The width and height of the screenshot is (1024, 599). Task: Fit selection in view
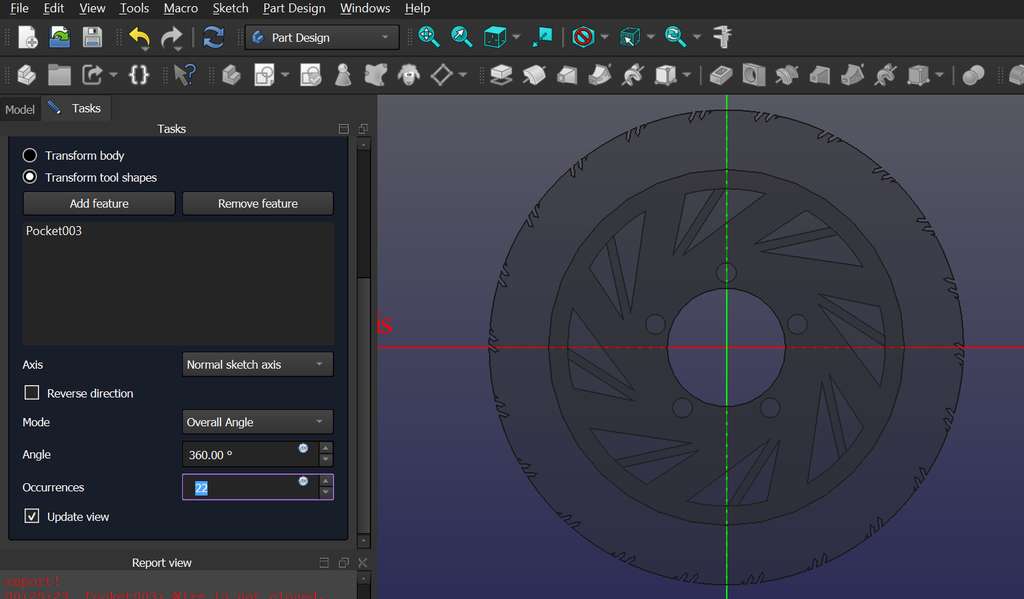click(x=462, y=37)
